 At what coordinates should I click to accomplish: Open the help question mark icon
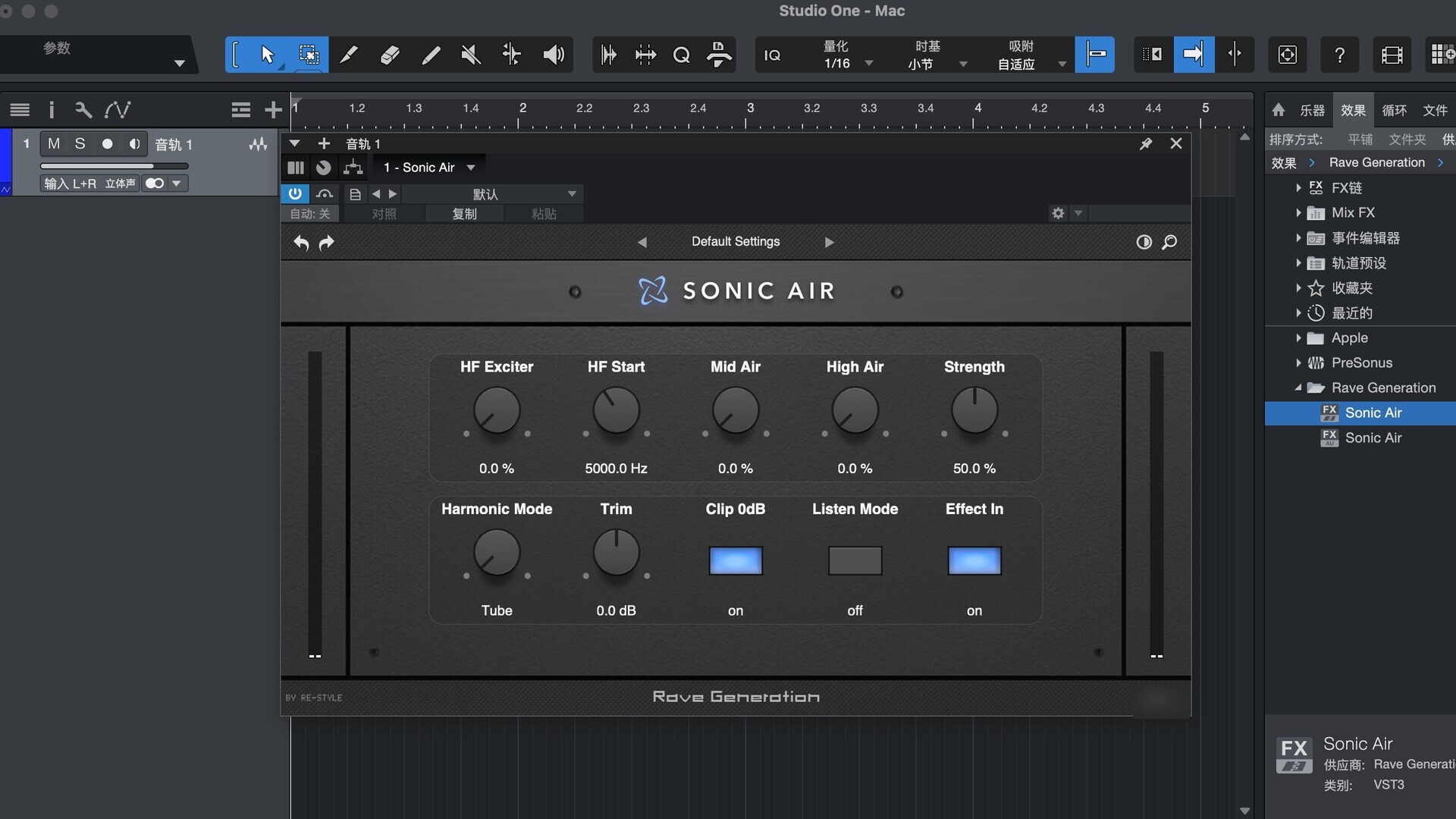tap(1340, 55)
